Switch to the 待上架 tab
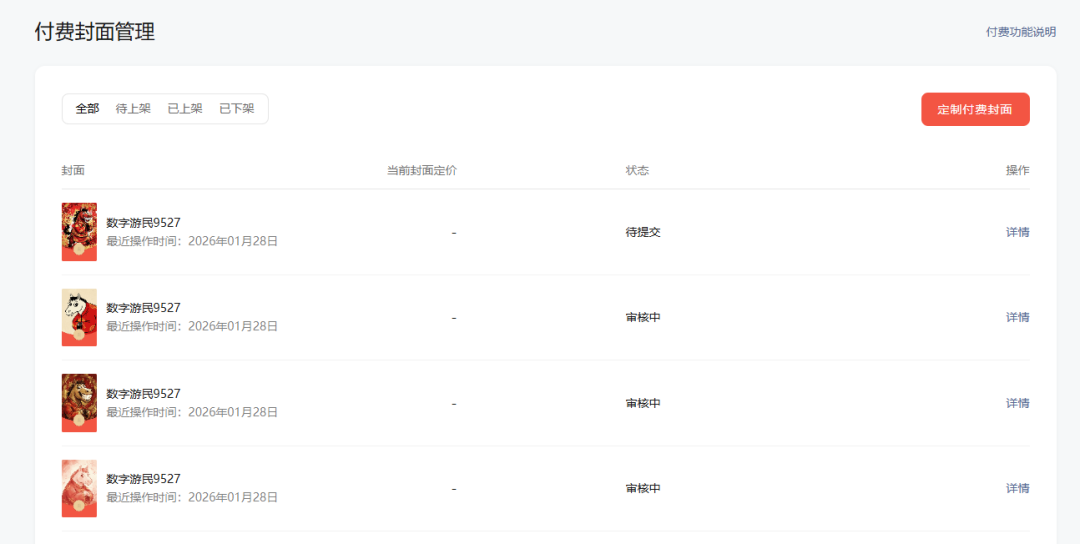The width and height of the screenshot is (1080, 544). click(133, 109)
